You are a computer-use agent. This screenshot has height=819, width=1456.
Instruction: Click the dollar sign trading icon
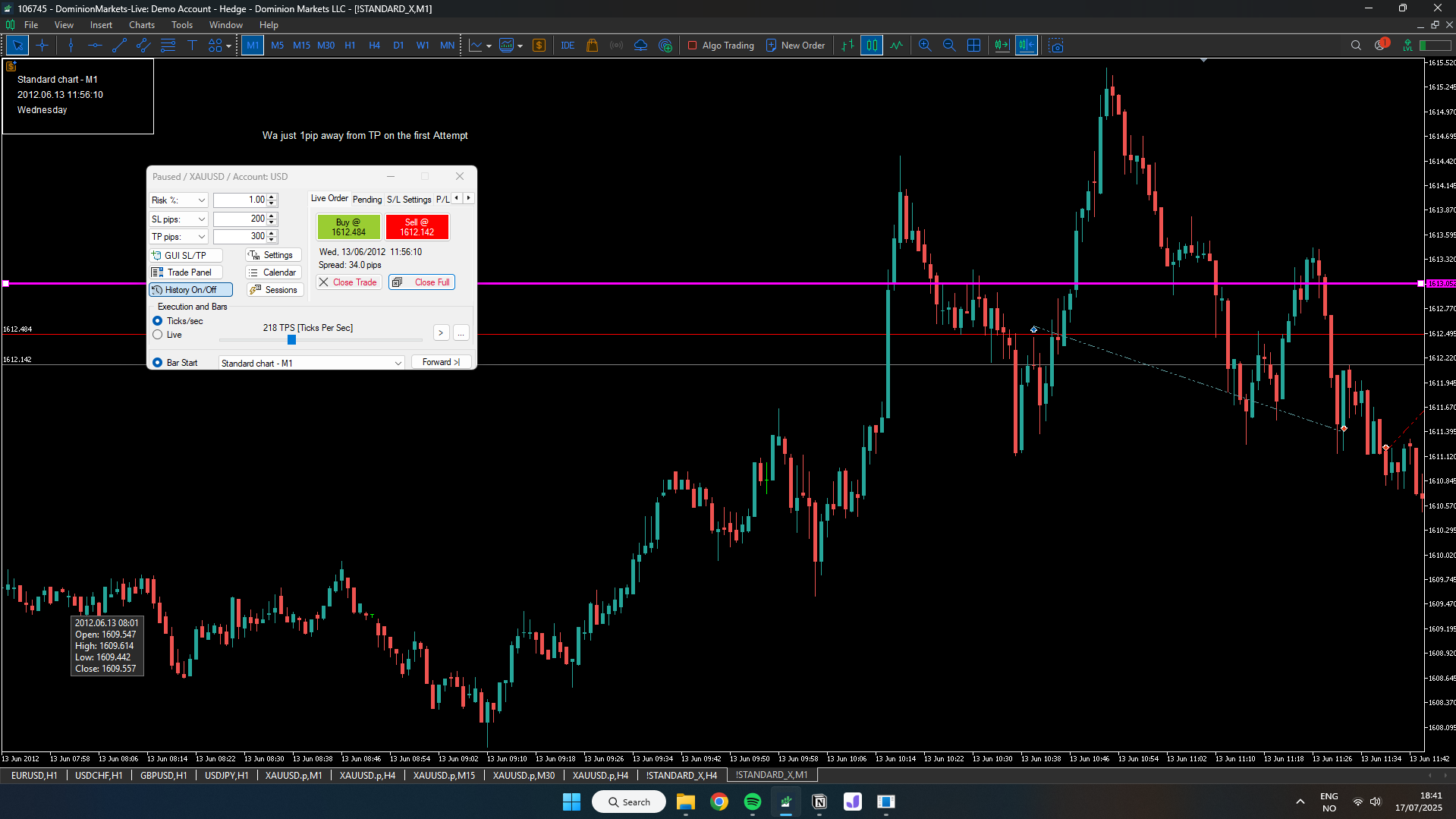(539, 46)
